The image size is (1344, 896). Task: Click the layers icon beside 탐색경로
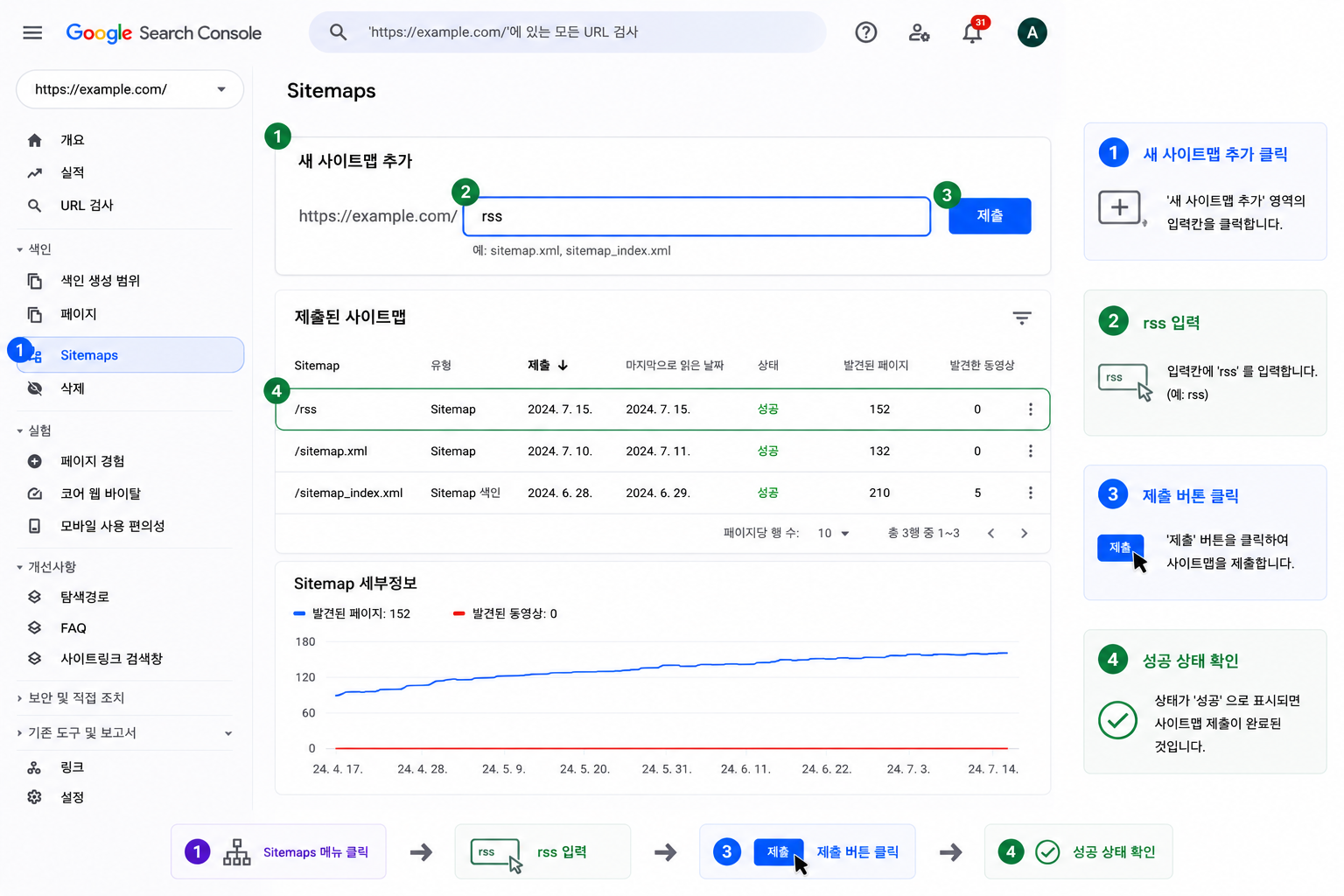click(x=34, y=597)
